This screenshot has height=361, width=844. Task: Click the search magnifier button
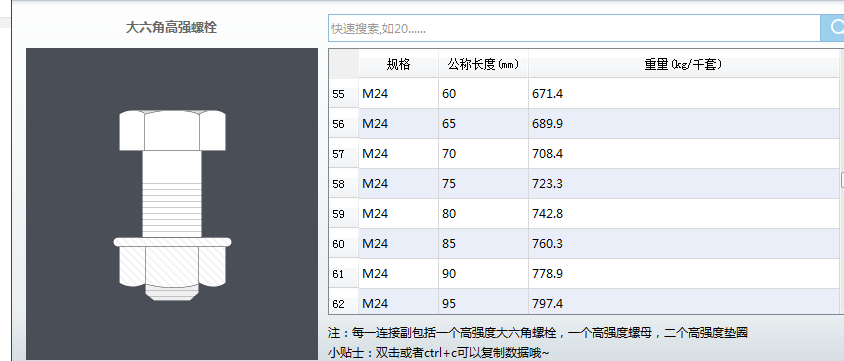point(832,28)
